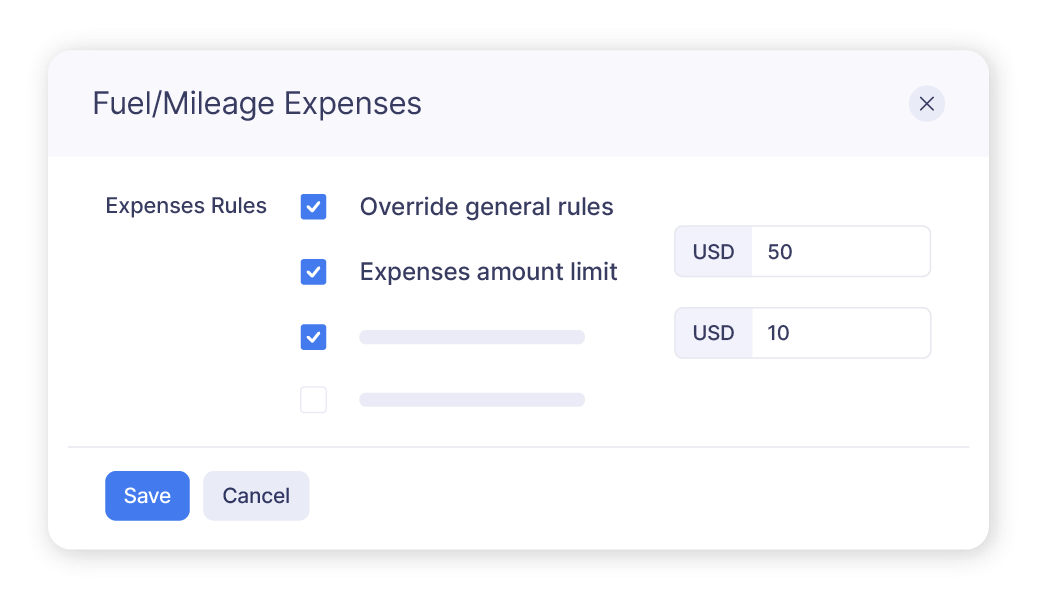Viewport: 1037px width, 601px height.
Task: Uncheck the third expense rule checkbox
Action: coord(313,337)
